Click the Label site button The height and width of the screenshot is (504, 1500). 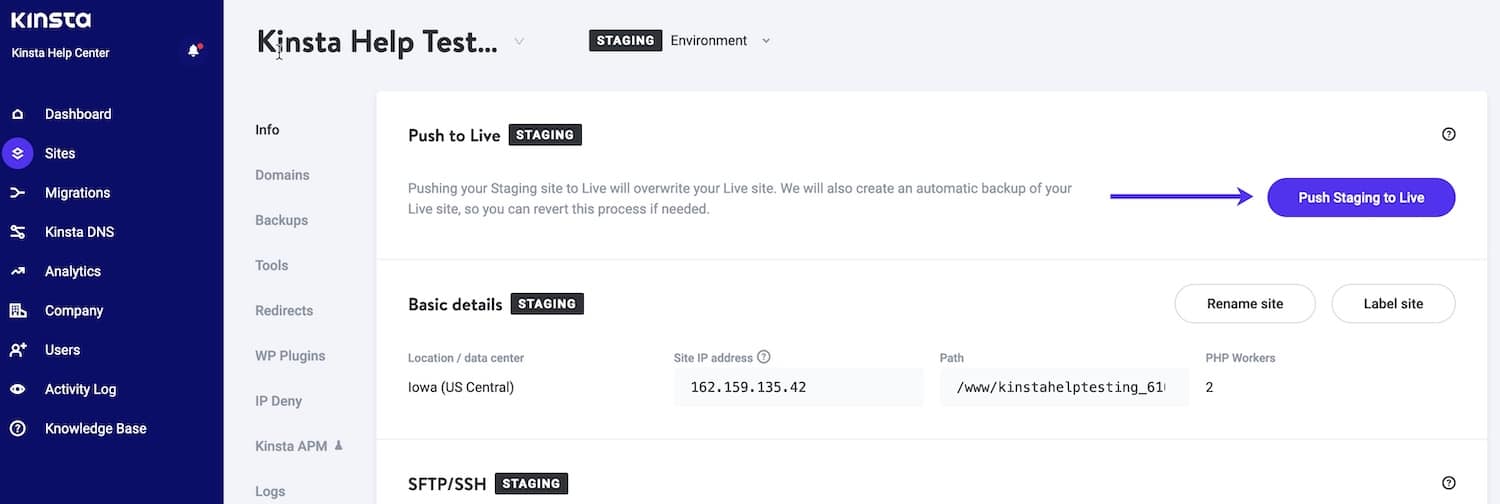[1393, 304]
